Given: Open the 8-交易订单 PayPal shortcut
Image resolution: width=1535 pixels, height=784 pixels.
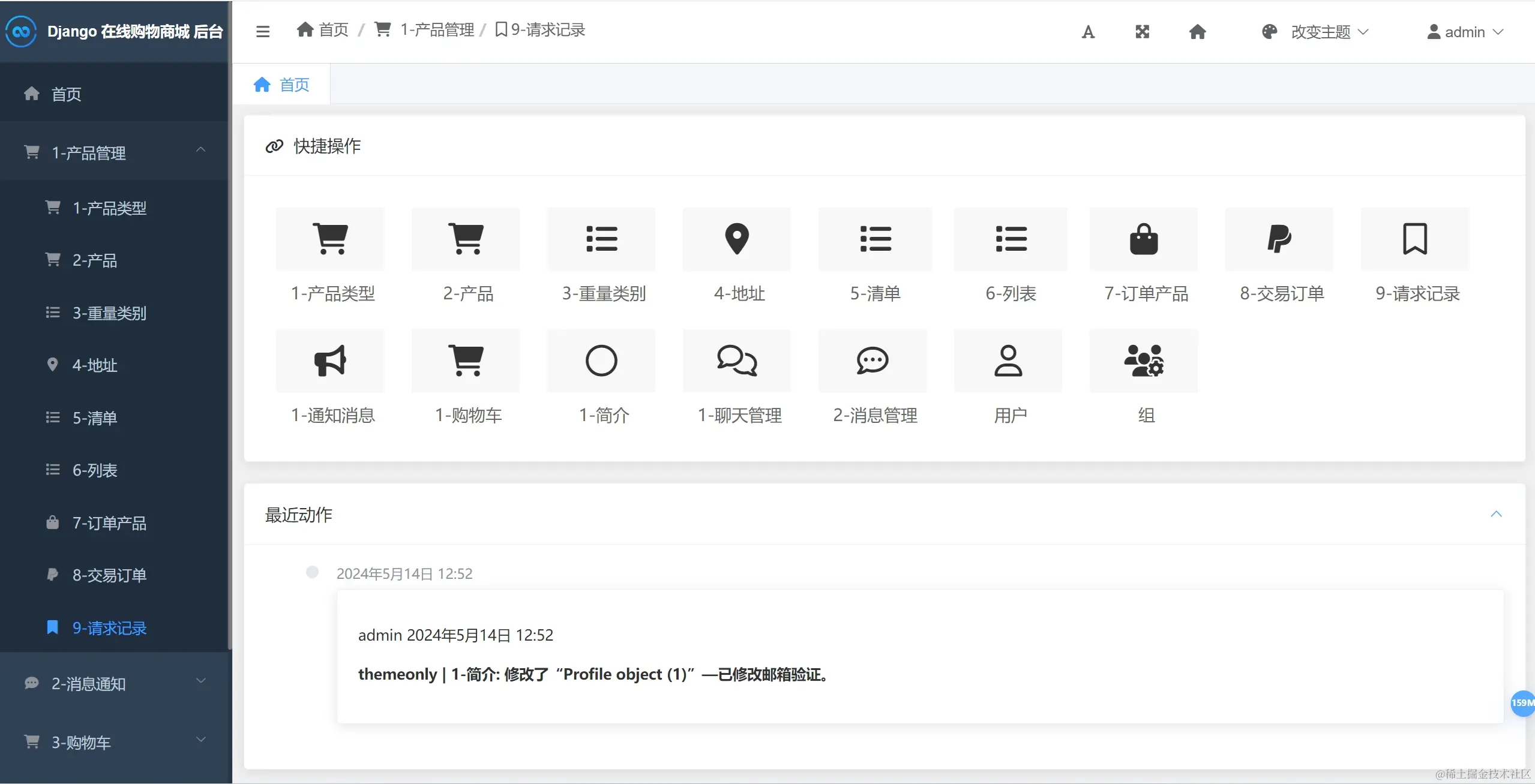Looking at the screenshot, I should 1279,239.
